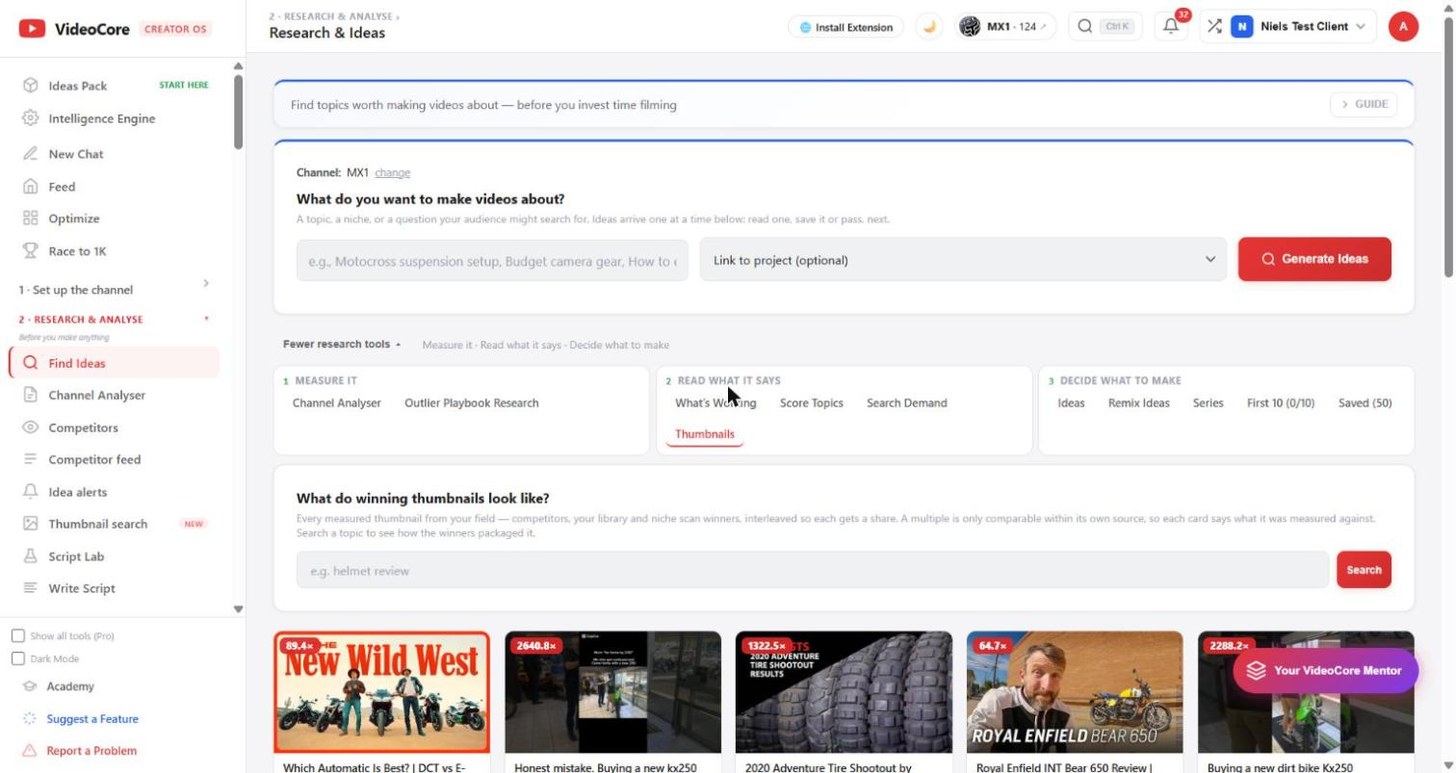The image size is (1456, 773).
Task: Open the Your VideoCore Mentor button
Action: click(x=1326, y=670)
